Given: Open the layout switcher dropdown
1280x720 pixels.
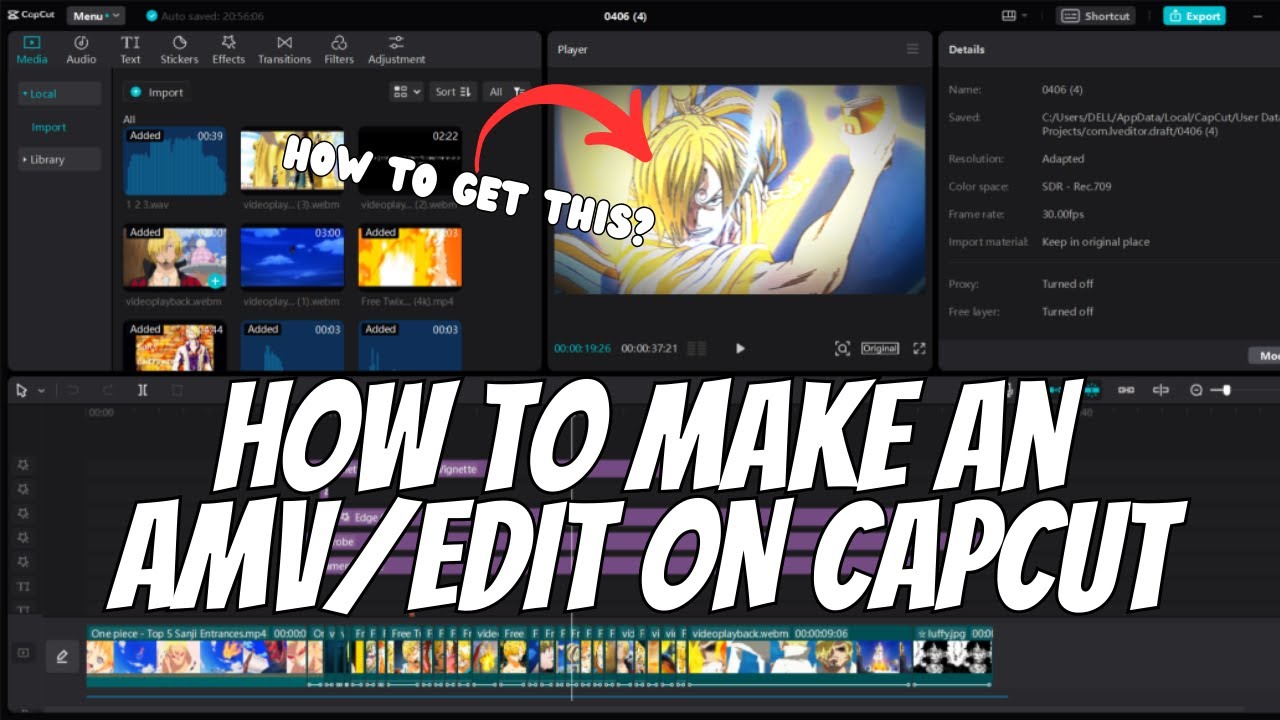Looking at the screenshot, I should [1014, 16].
